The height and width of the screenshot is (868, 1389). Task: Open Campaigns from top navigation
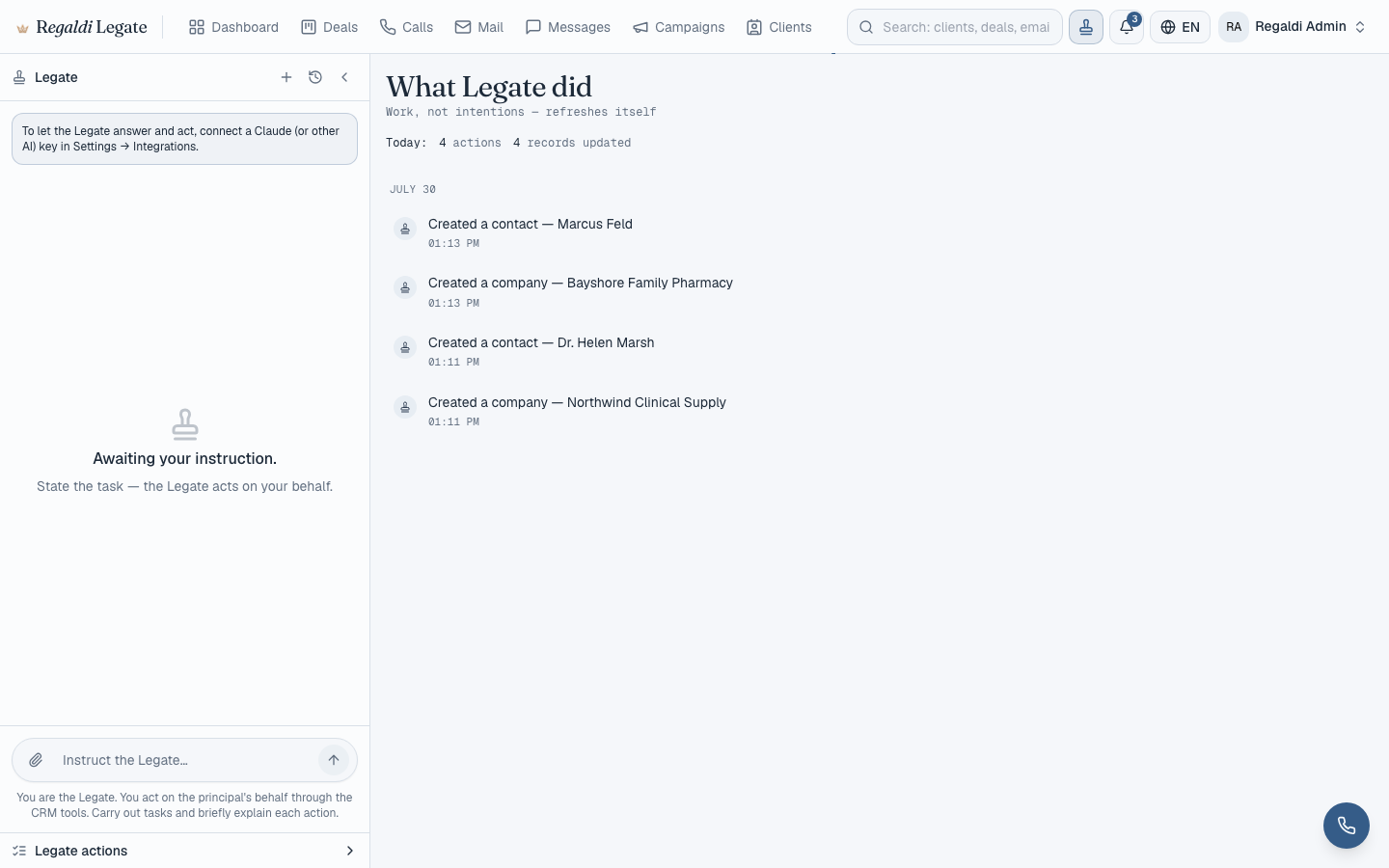678,27
